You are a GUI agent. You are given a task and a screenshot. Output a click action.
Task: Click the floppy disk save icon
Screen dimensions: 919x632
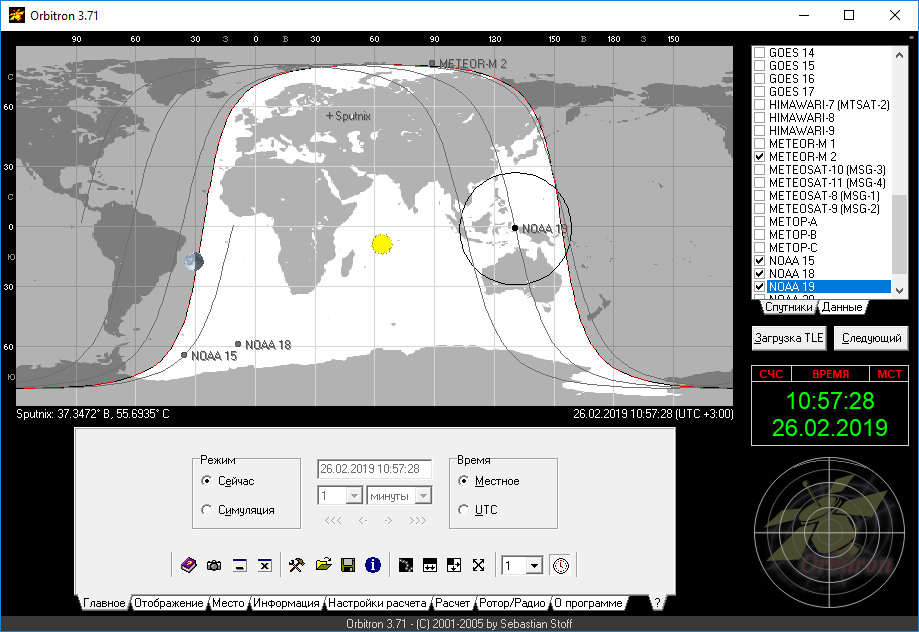pos(348,565)
